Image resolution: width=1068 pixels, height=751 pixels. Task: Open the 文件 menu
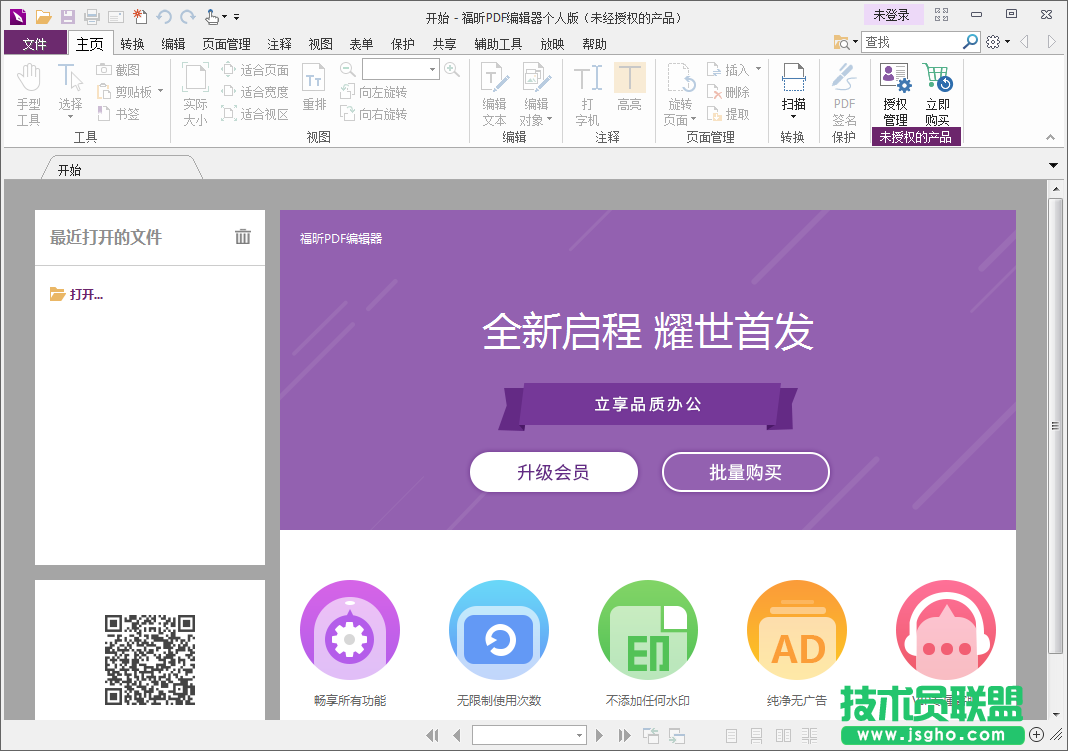35,43
